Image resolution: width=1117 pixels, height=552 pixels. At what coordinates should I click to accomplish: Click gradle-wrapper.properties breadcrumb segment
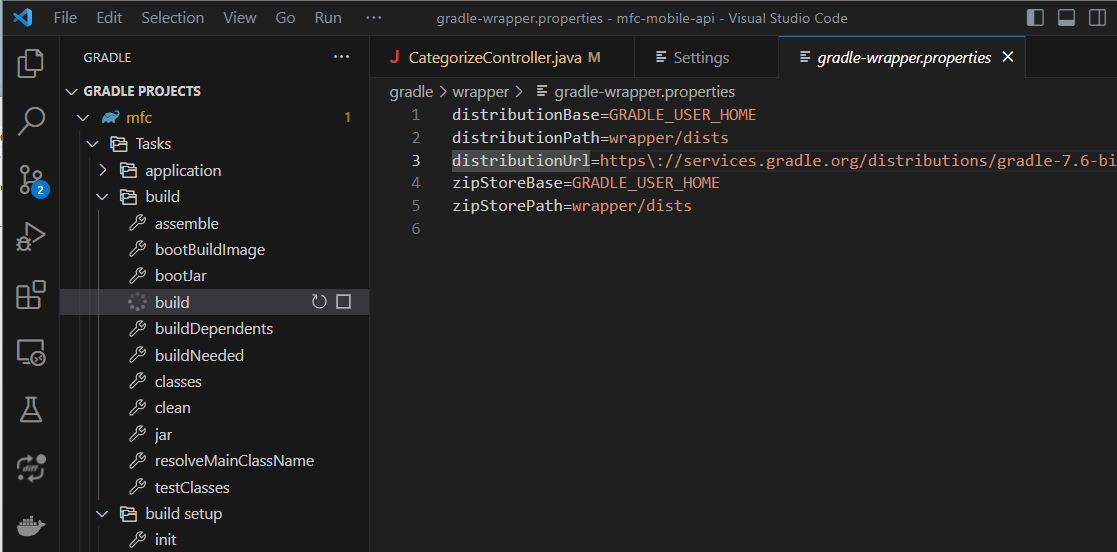[x=645, y=92]
